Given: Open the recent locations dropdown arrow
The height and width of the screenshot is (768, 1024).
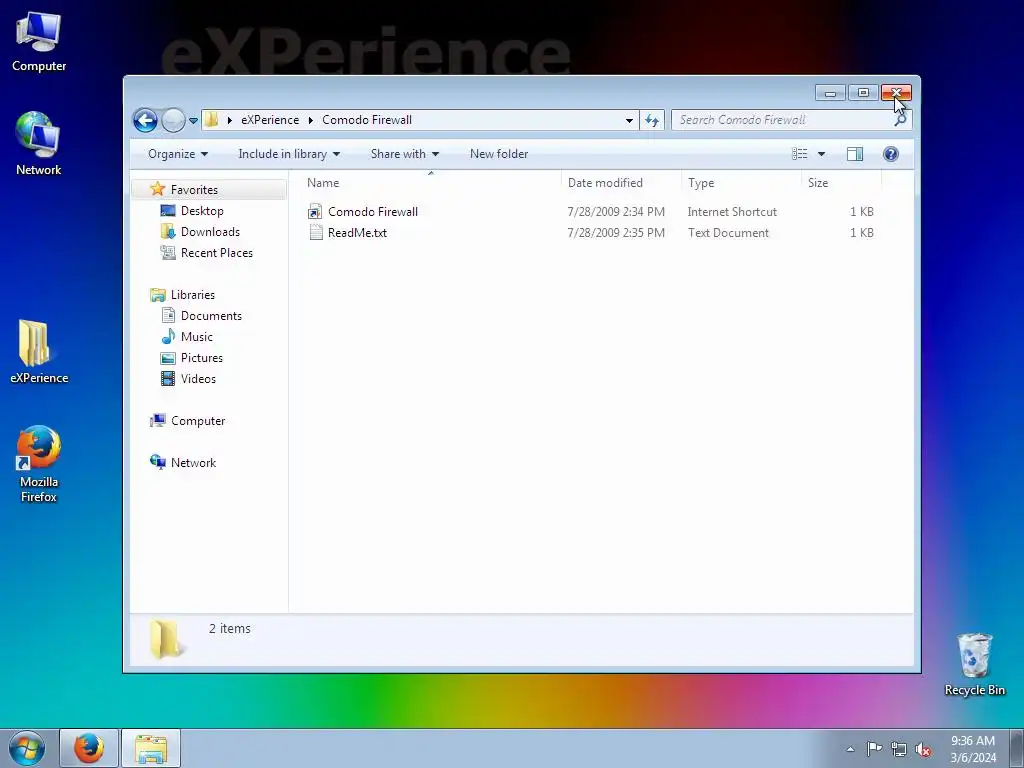Looking at the screenshot, I should tap(193, 120).
